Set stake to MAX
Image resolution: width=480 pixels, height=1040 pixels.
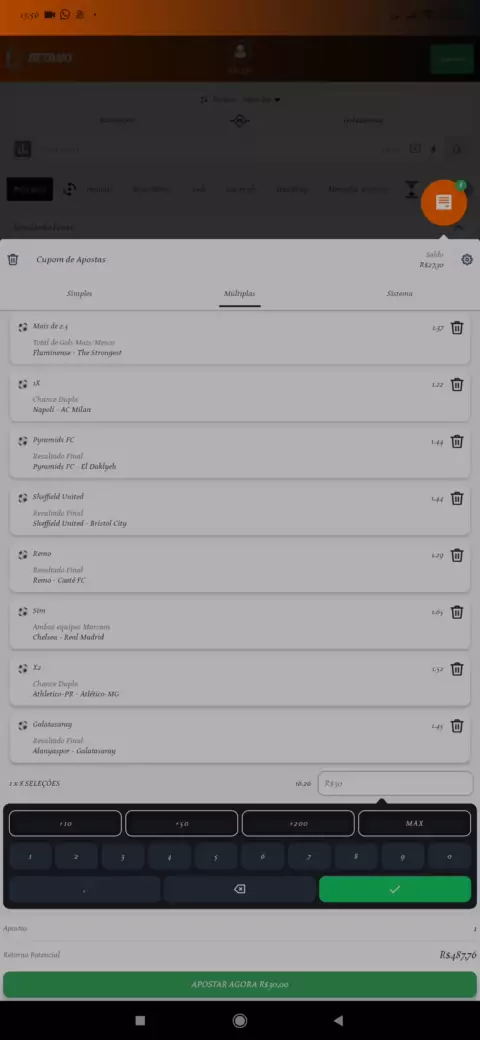pyautogui.click(x=414, y=823)
